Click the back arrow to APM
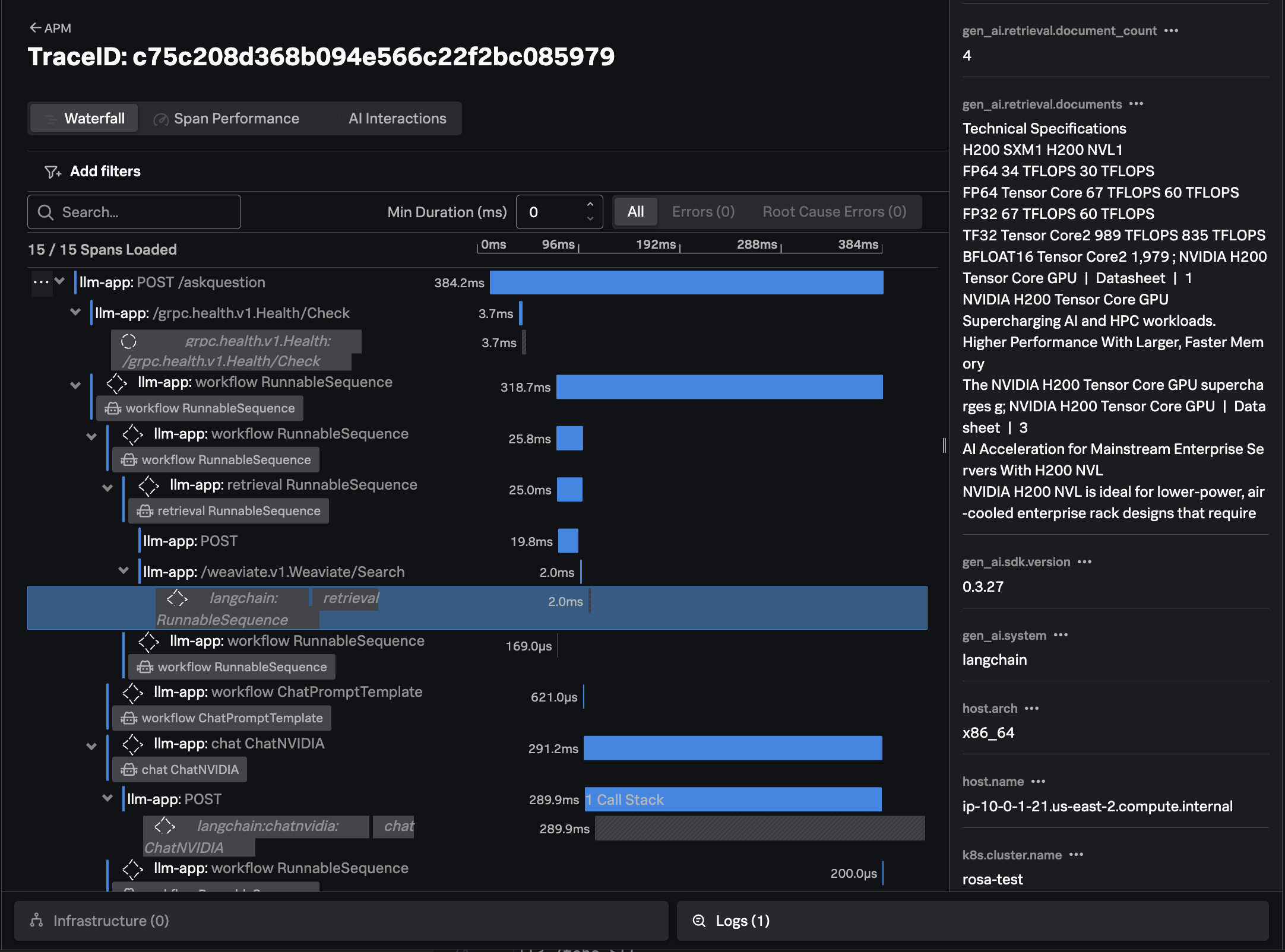 (x=36, y=28)
